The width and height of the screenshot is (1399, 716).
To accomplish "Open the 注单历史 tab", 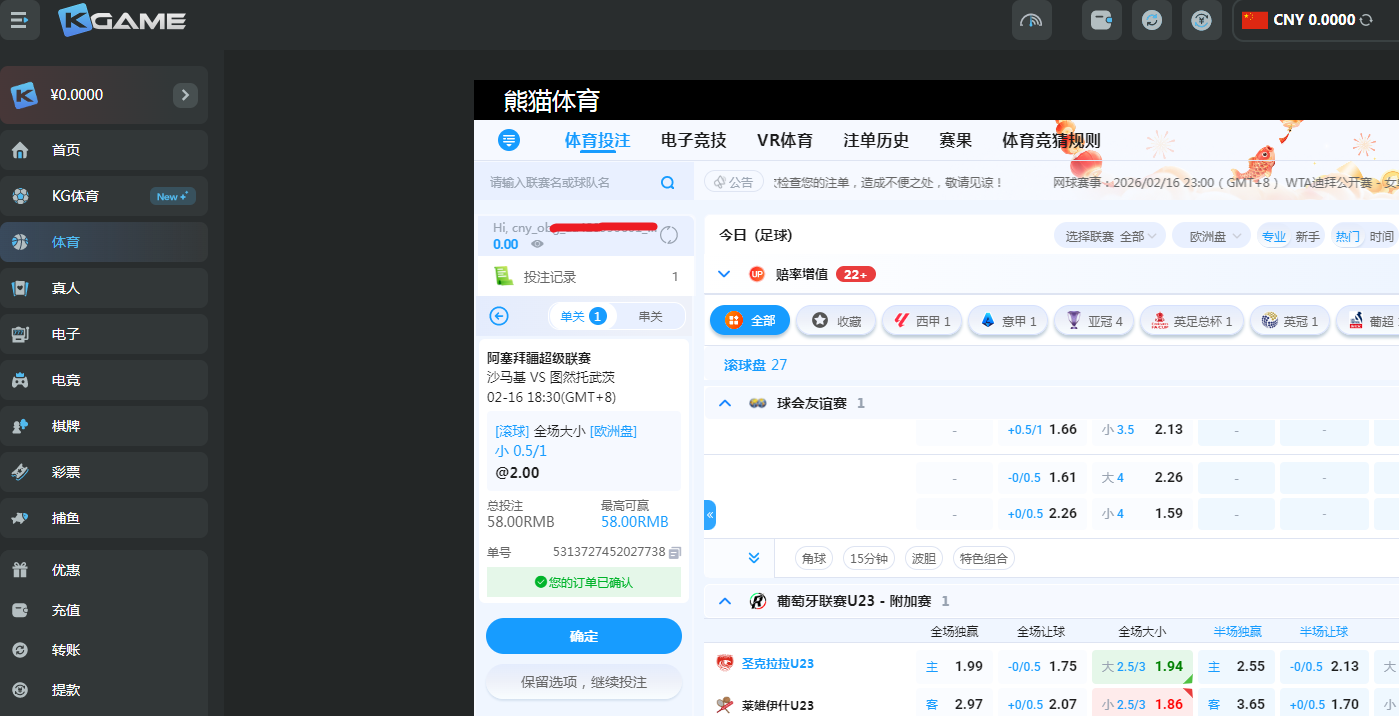I will (x=876, y=141).
